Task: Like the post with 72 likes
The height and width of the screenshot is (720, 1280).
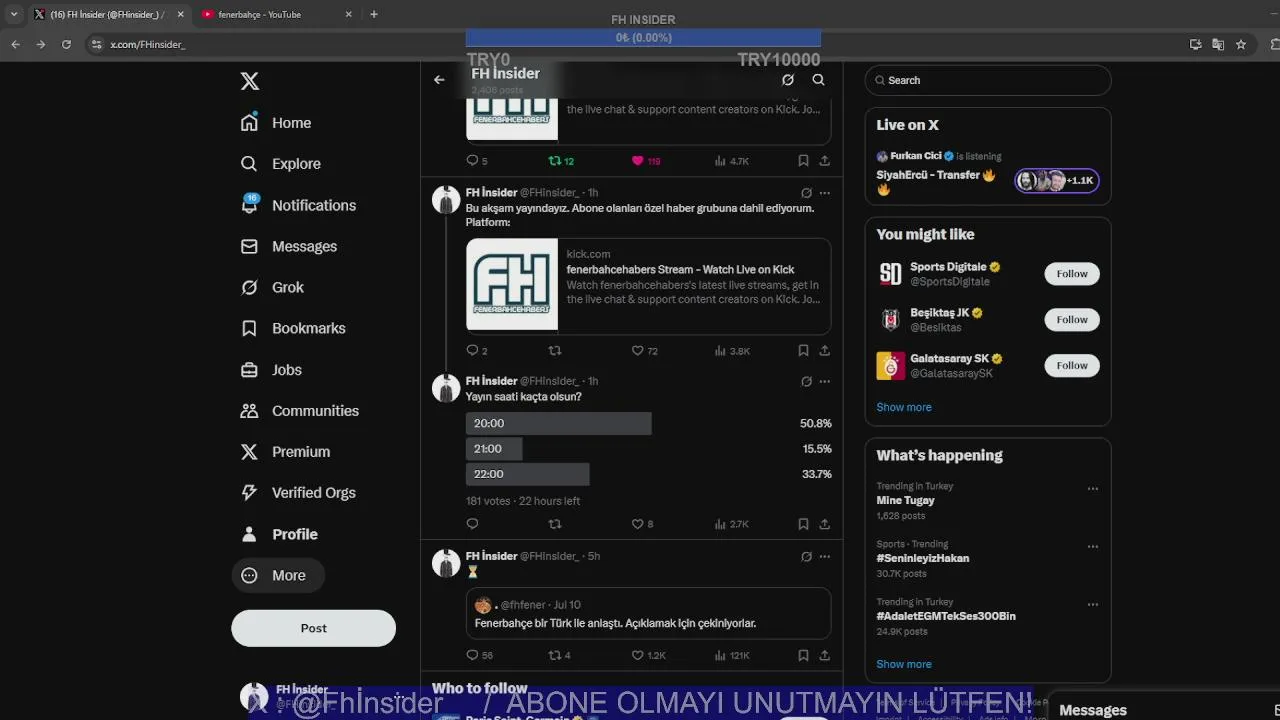Action: (x=645, y=351)
